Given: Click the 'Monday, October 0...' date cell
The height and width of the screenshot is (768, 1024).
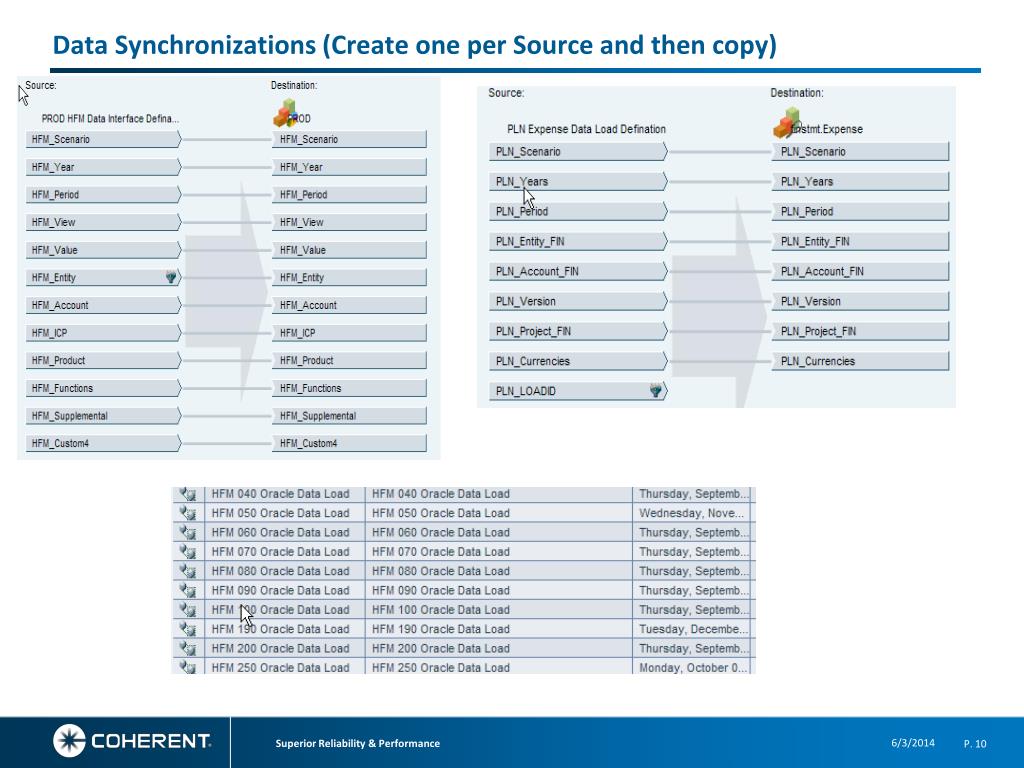Looking at the screenshot, I should click(692, 667).
